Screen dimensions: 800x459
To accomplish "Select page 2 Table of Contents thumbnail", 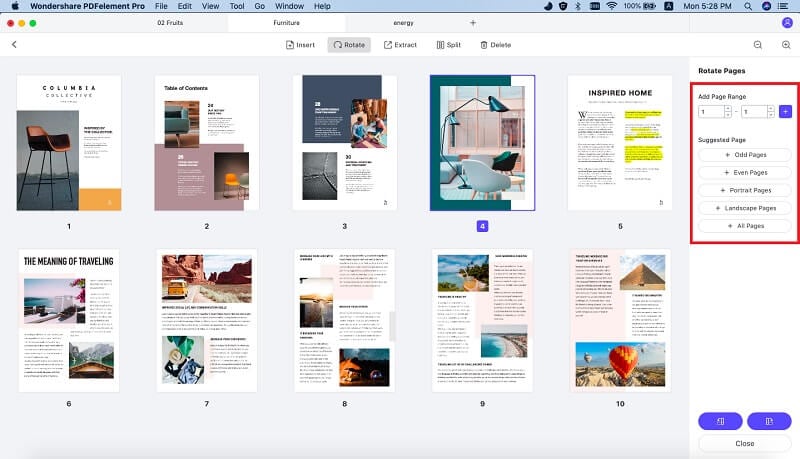I will 207,143.
